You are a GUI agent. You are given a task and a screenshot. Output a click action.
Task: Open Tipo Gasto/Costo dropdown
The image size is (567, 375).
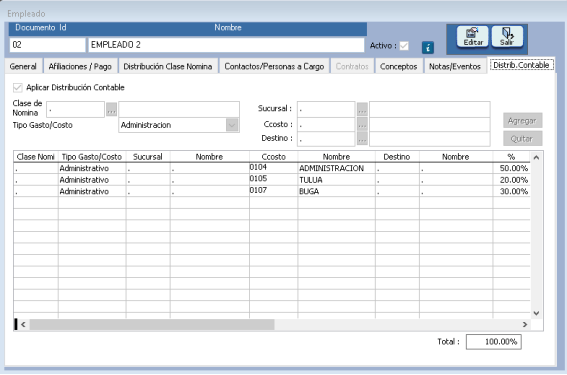pos(232,125)
